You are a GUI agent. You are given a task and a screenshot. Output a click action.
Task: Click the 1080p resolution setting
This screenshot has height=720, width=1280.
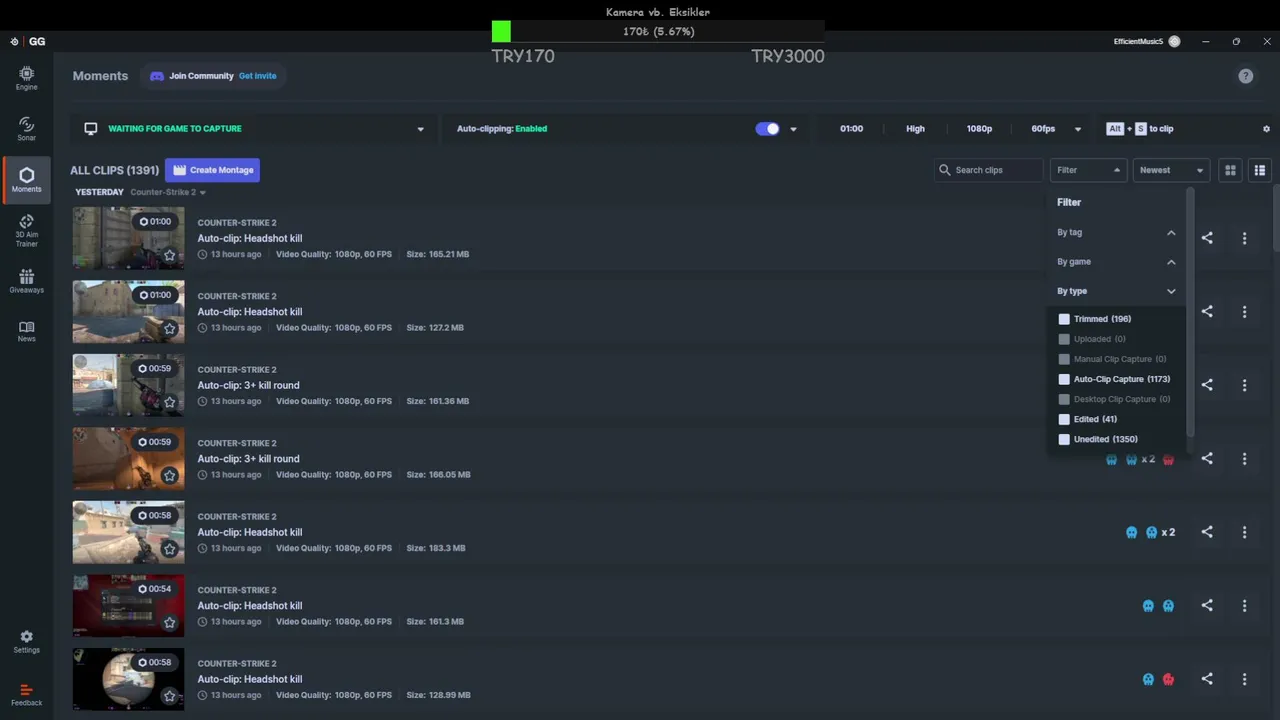[979, 129]
